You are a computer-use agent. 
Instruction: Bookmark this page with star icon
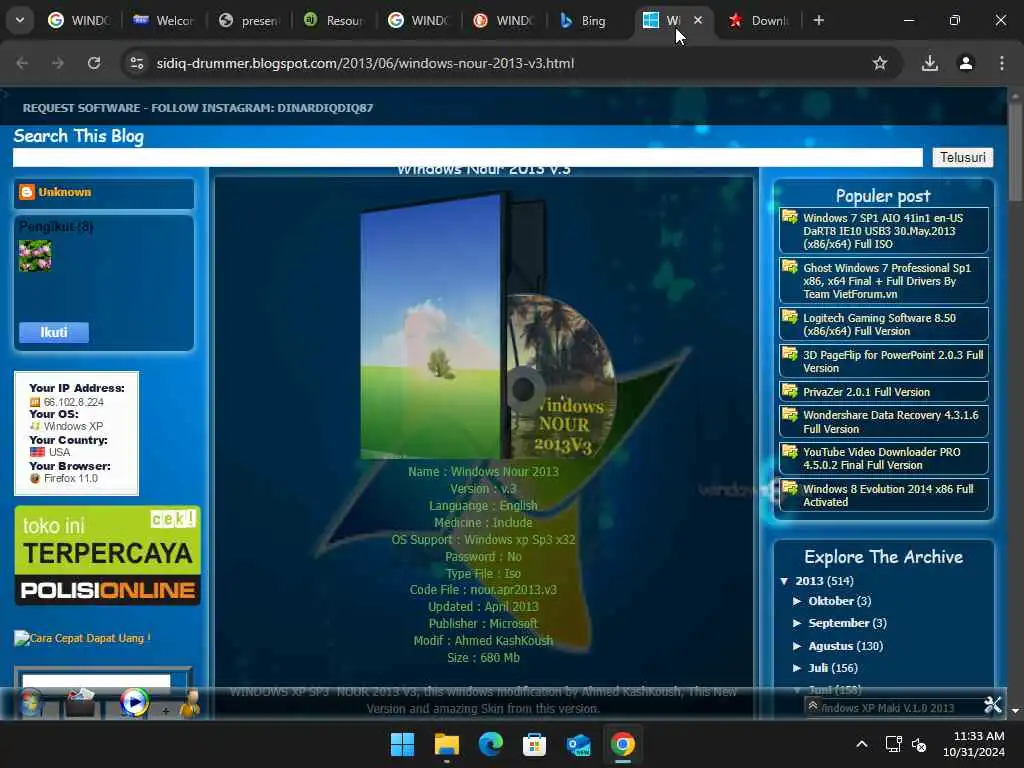[880, 63]
